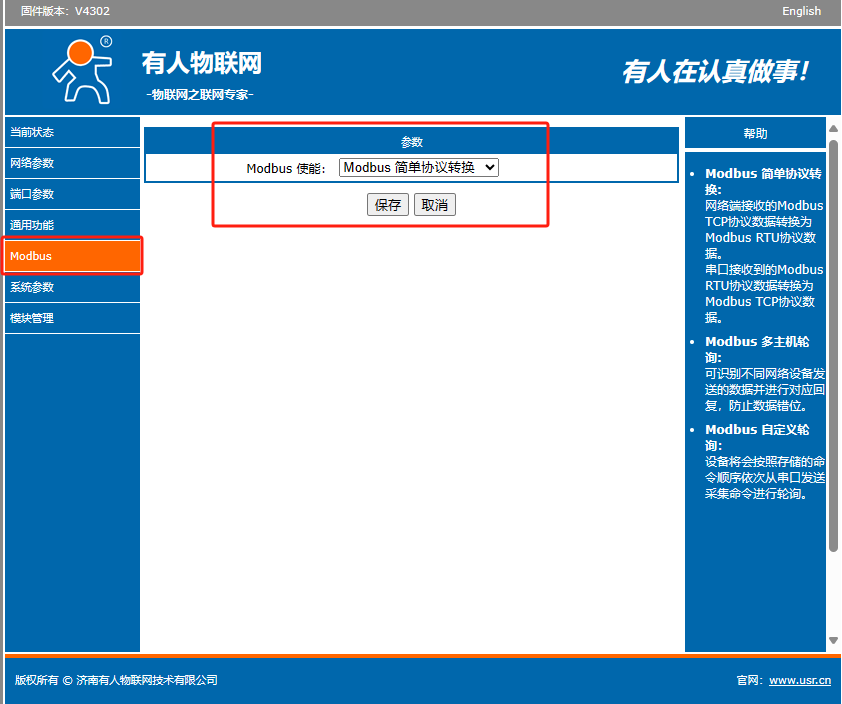Switch language to English
842x704 pixels.
pos(801,11)
